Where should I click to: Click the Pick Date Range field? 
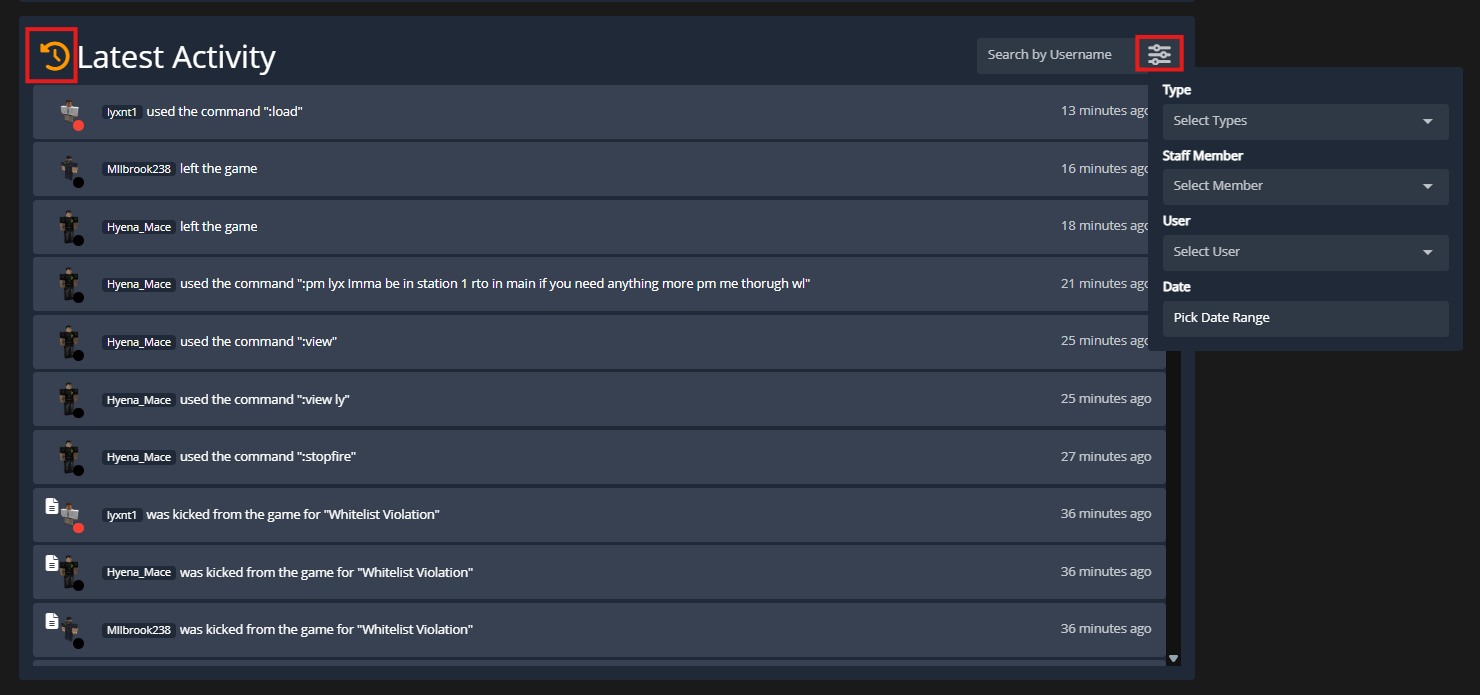pos(1304,318)
